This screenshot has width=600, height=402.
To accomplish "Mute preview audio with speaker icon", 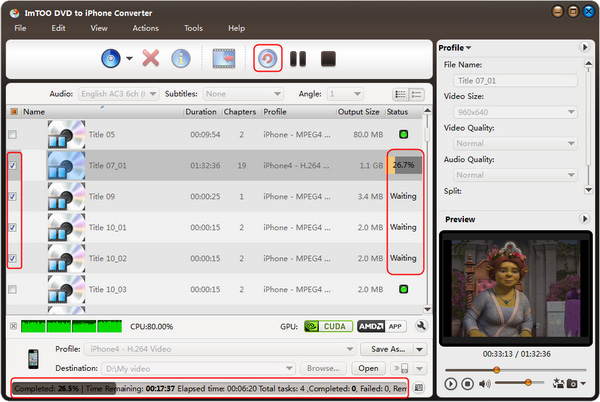I will pos(484,383).
